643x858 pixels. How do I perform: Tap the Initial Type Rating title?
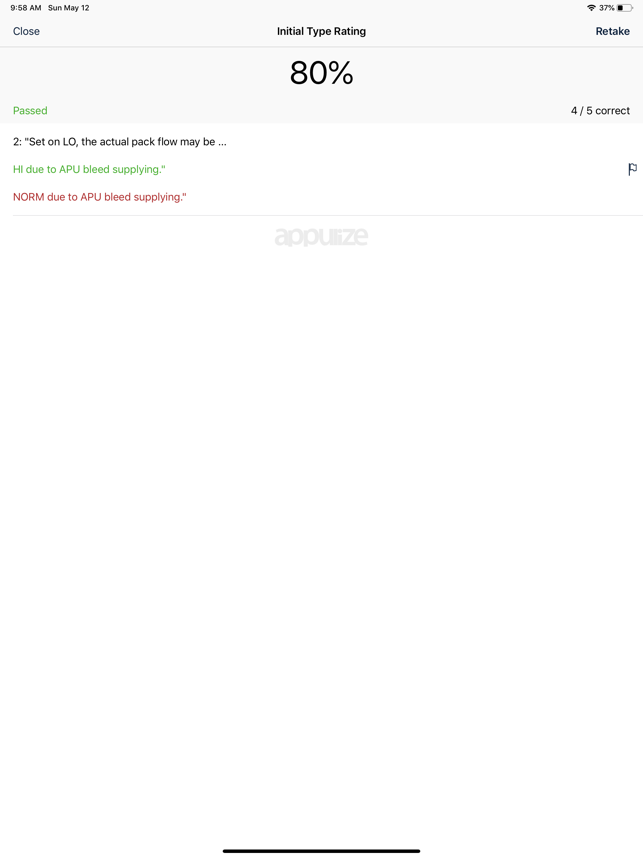click(321, 31)
